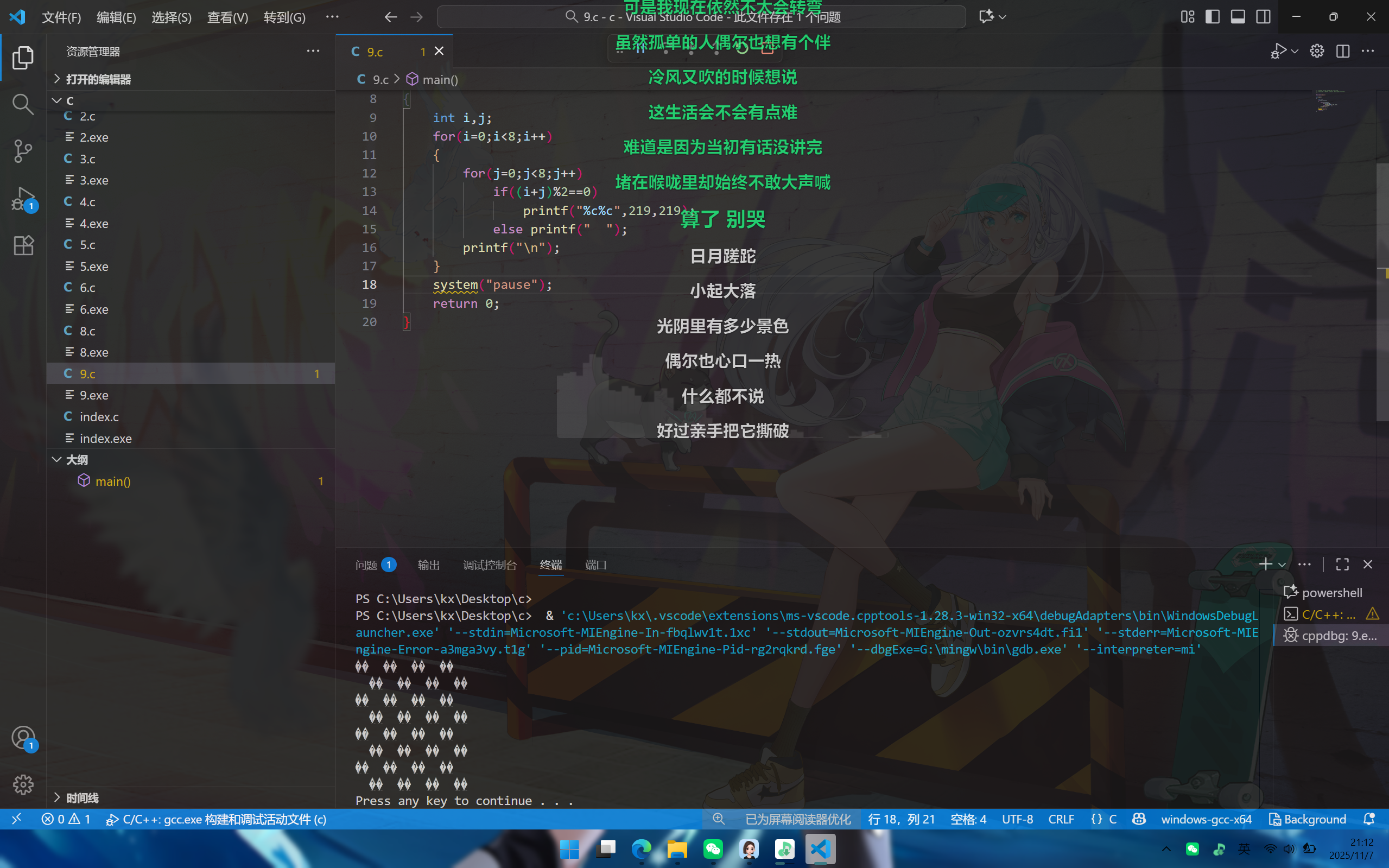Split the editor to the right

point(1343,50)
